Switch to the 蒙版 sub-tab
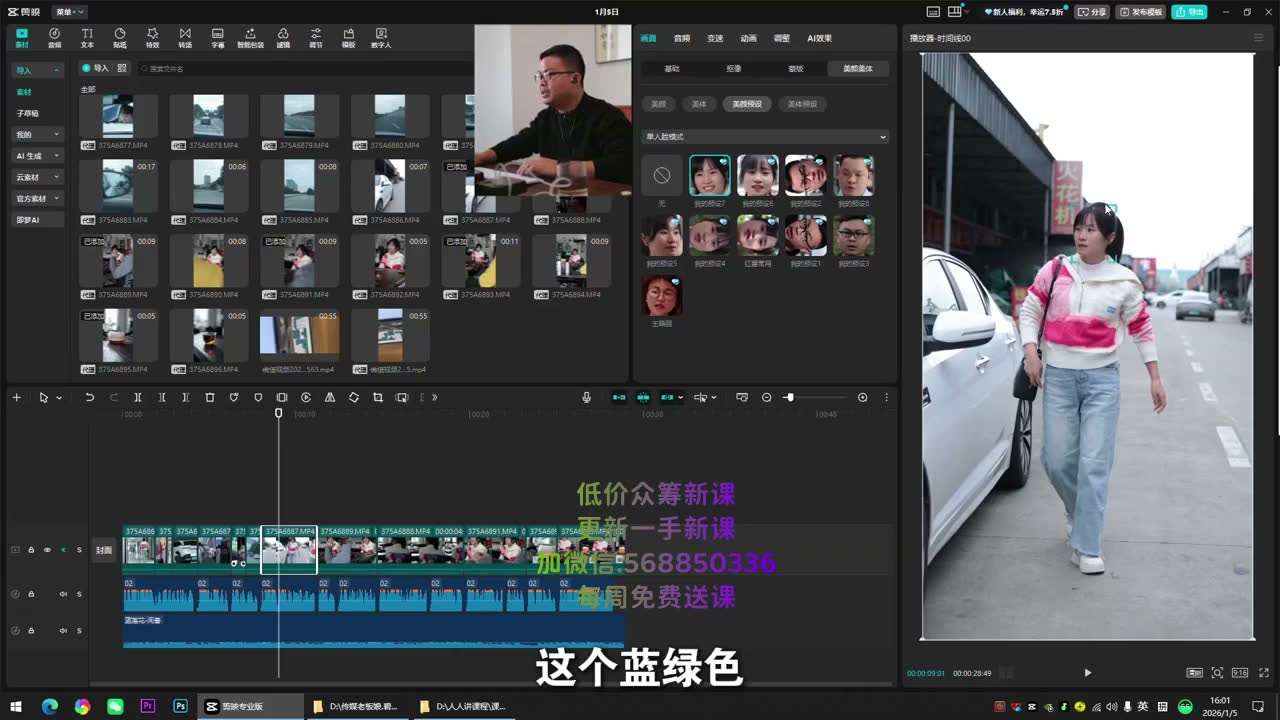Image resolution: width=1280 pixels, height=720 pixels. [796, 69]
